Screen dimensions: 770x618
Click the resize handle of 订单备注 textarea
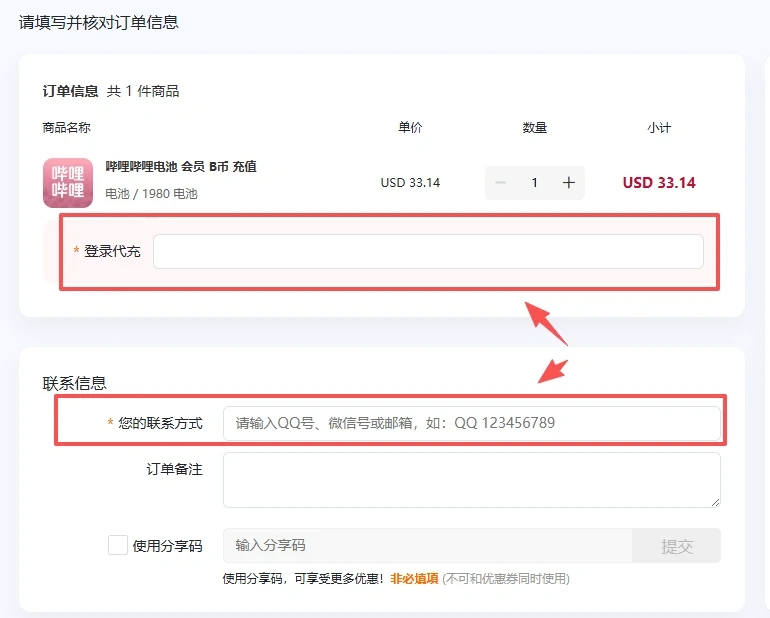[x=714, y=501]
